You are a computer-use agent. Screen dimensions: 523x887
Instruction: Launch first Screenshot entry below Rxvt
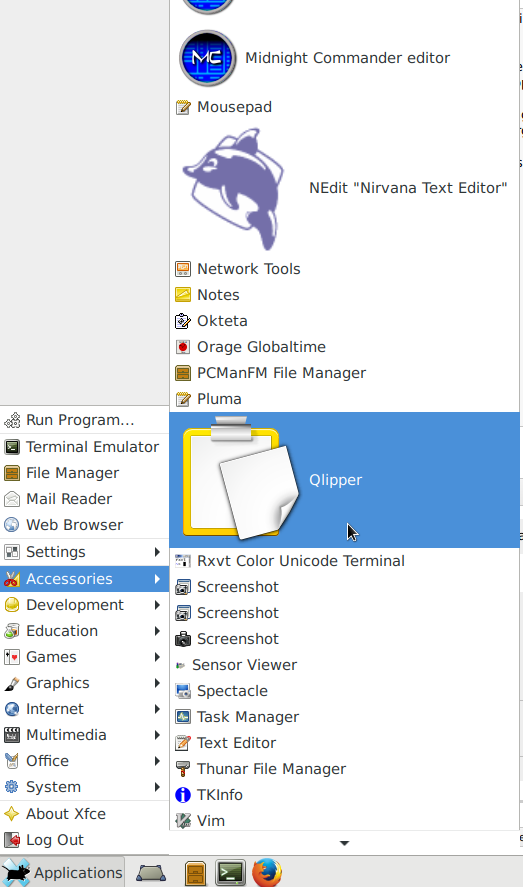(x=344, y=587)
